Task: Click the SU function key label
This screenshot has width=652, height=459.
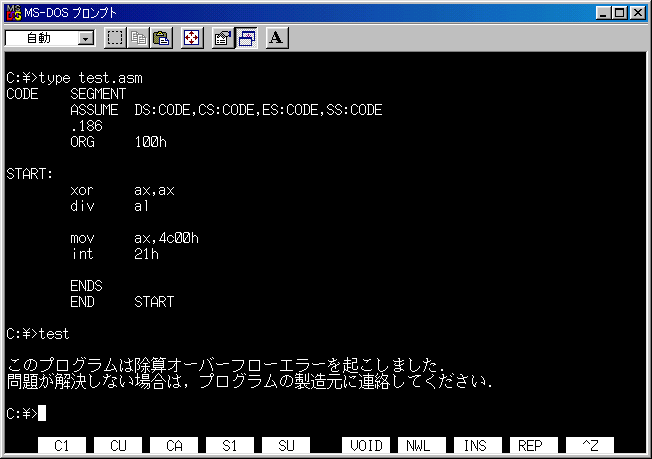Action: tap(286, 446)
